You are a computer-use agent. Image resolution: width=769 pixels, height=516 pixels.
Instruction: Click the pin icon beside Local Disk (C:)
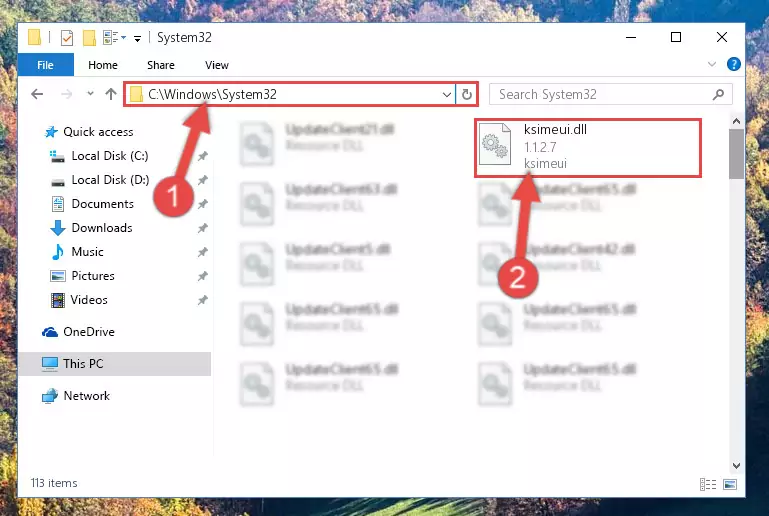pyautogui.click(x=203, y=156)
